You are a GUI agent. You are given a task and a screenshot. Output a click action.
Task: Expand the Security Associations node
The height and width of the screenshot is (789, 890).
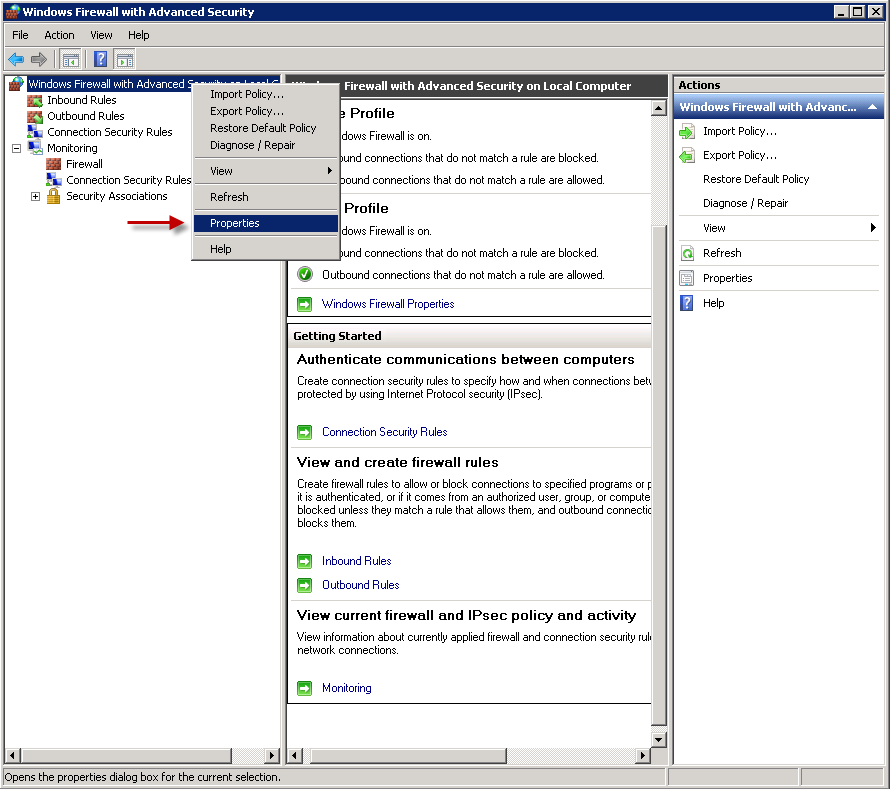click(35, 196)
